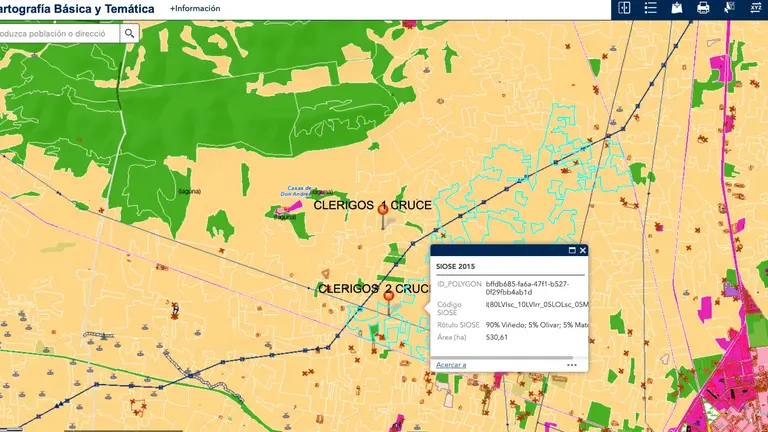
Task: Click the CLERIGOS 2 CRUCE map pin
Action: [388, 296]
